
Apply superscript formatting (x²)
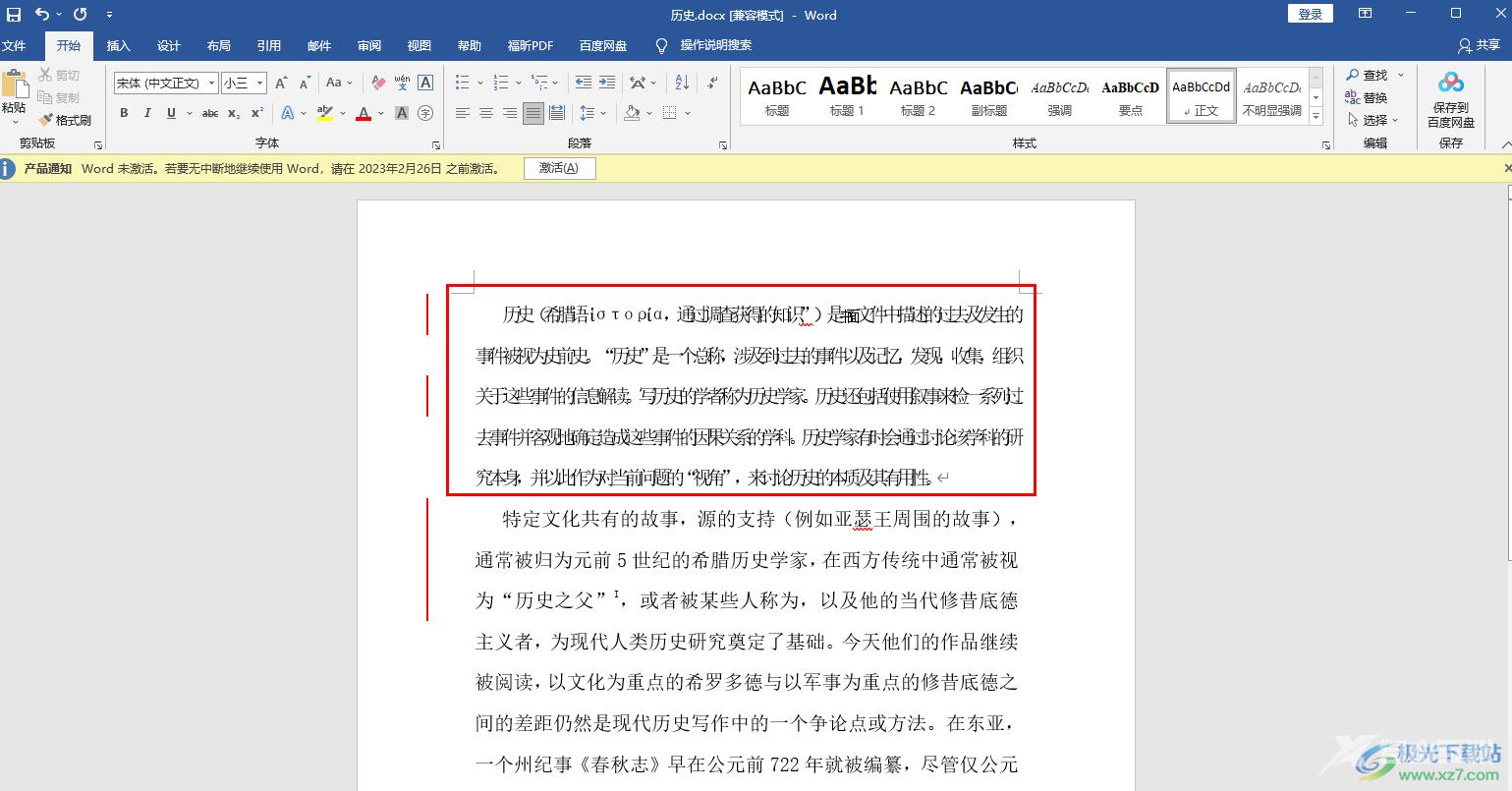(257, 113)
